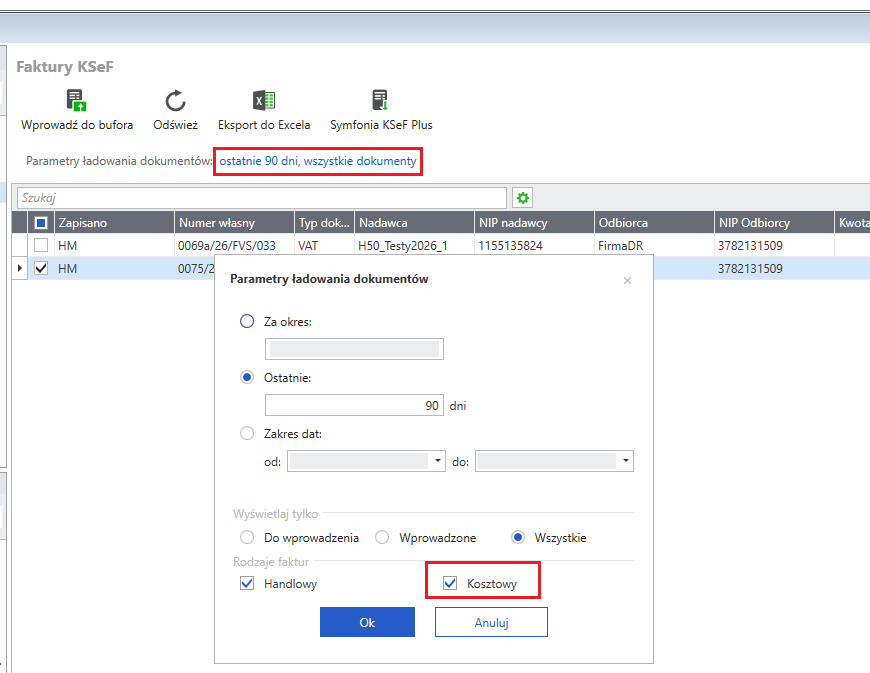Select the Wprowadzone radio button
870x673 pixels.
coord(382,537)
